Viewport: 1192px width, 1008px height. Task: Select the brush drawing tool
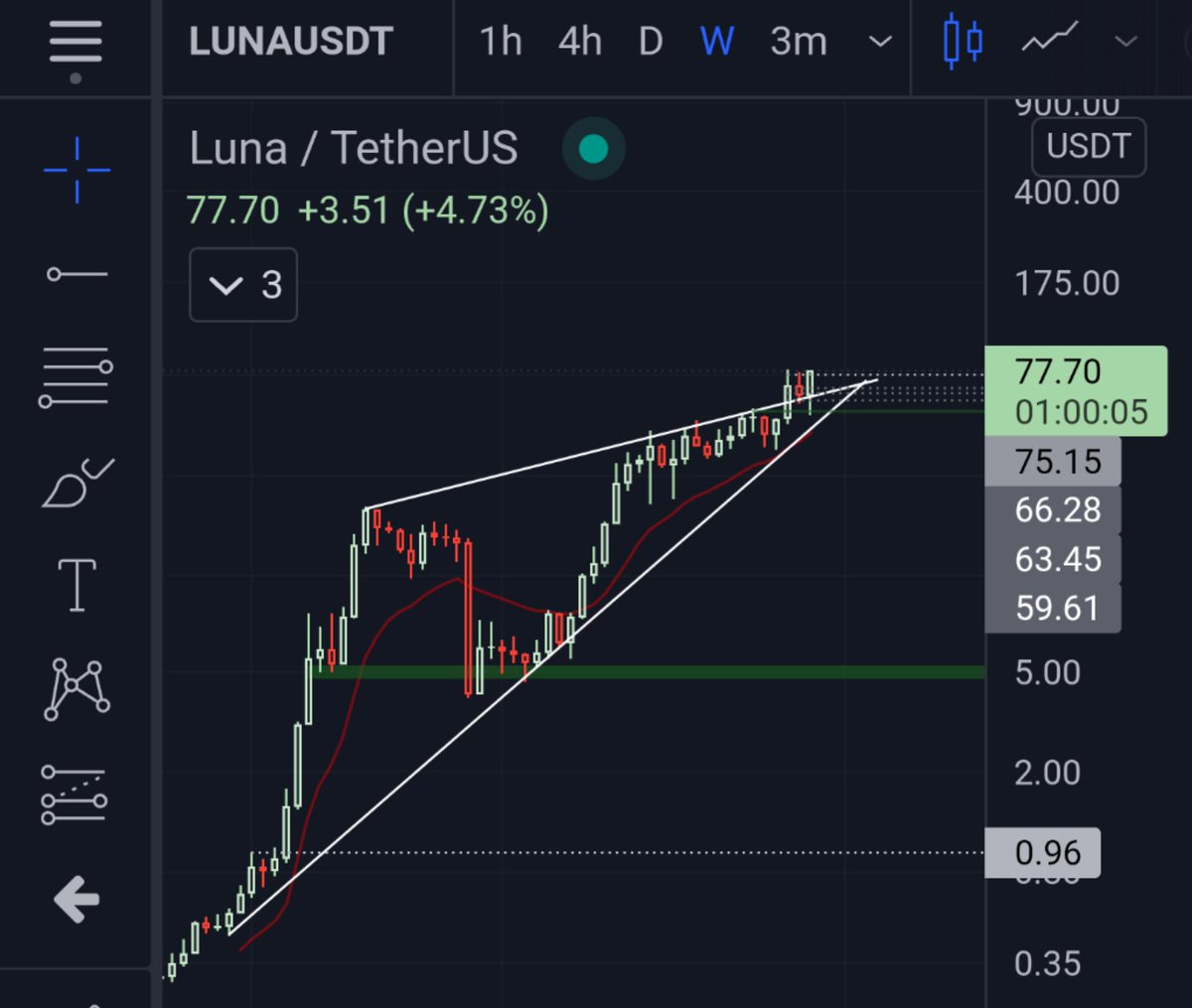(77, 483)
